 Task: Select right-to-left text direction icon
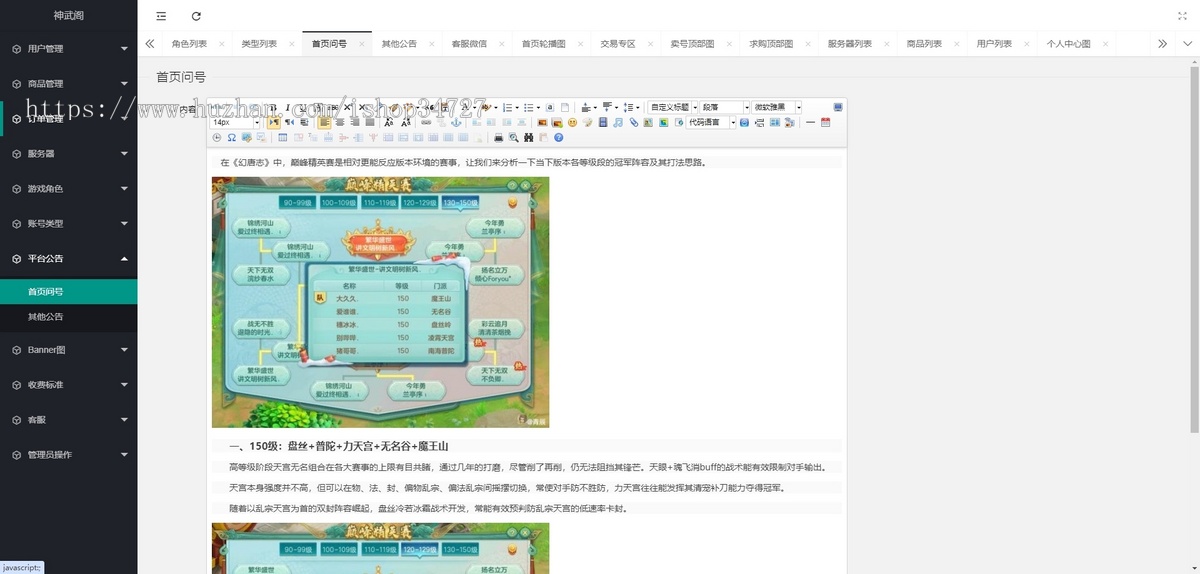tap(289, 122)
